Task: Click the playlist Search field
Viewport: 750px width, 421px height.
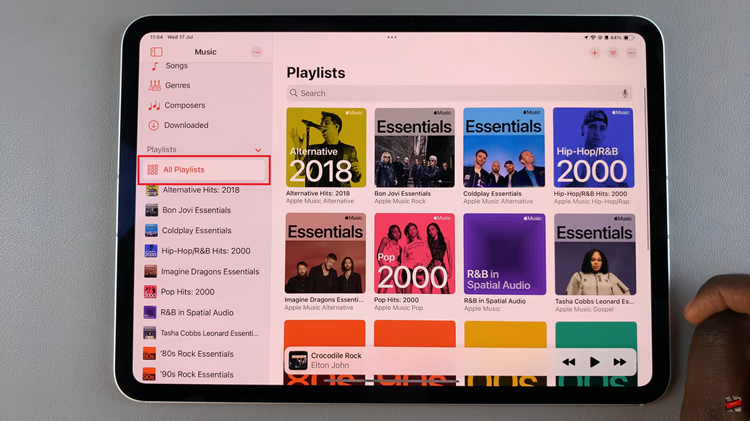Action: (459, 93)
